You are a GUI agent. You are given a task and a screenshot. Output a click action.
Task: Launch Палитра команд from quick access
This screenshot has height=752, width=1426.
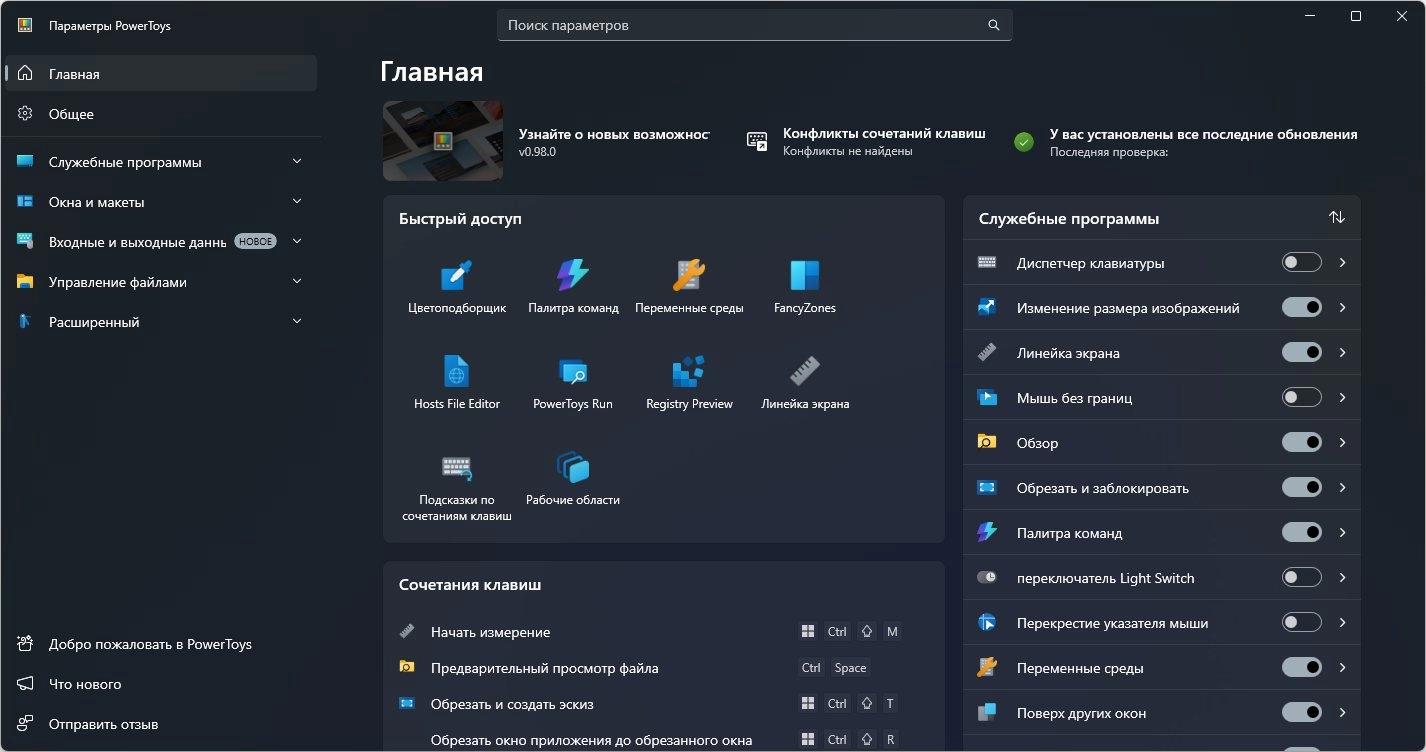(x=573, y=275)
